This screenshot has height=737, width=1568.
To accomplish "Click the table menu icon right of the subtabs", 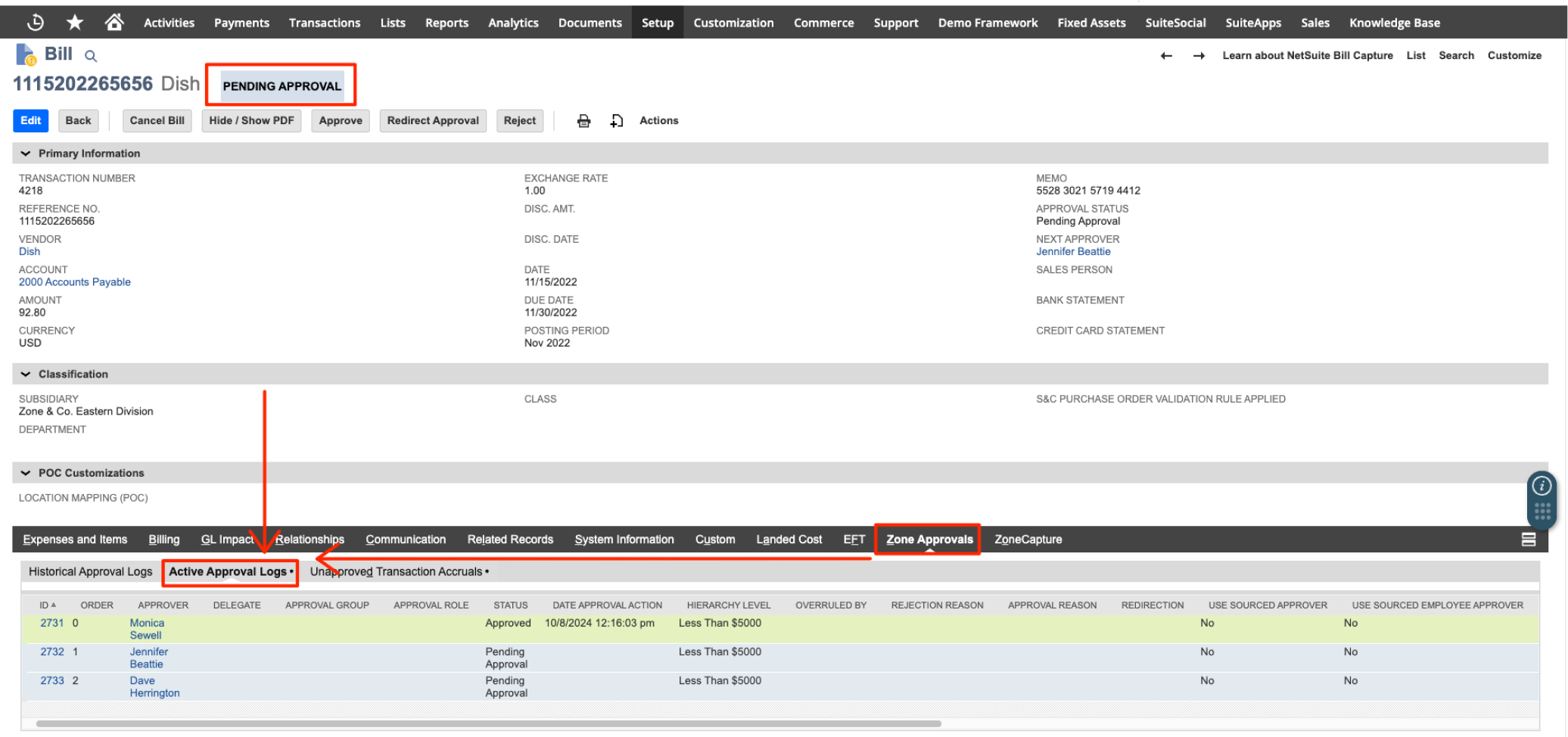I will tap(1529, 539).
